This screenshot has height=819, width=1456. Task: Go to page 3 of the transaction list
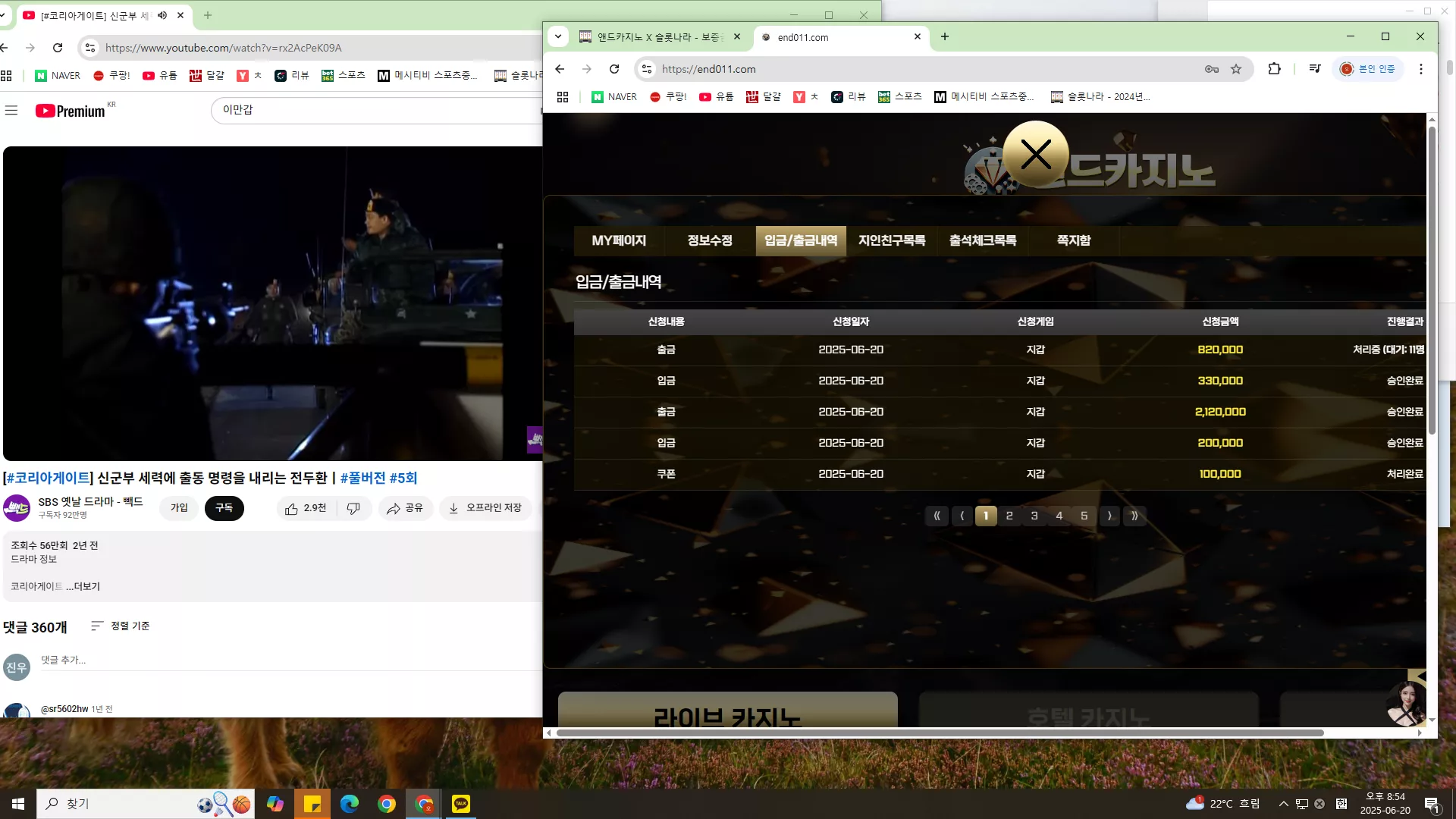point(1034,516)
